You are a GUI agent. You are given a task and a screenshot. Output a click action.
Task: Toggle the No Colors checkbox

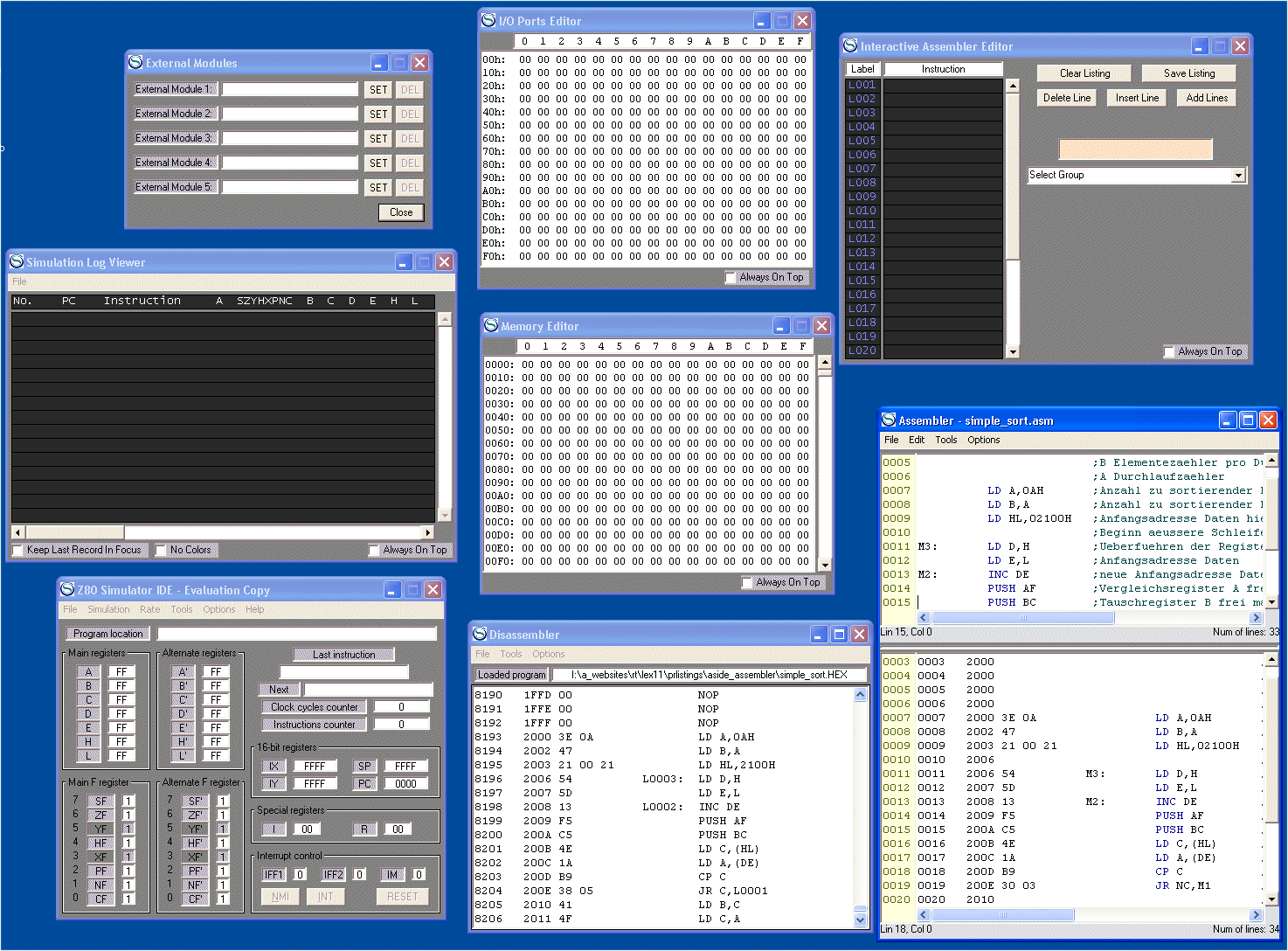click(161, 551)
